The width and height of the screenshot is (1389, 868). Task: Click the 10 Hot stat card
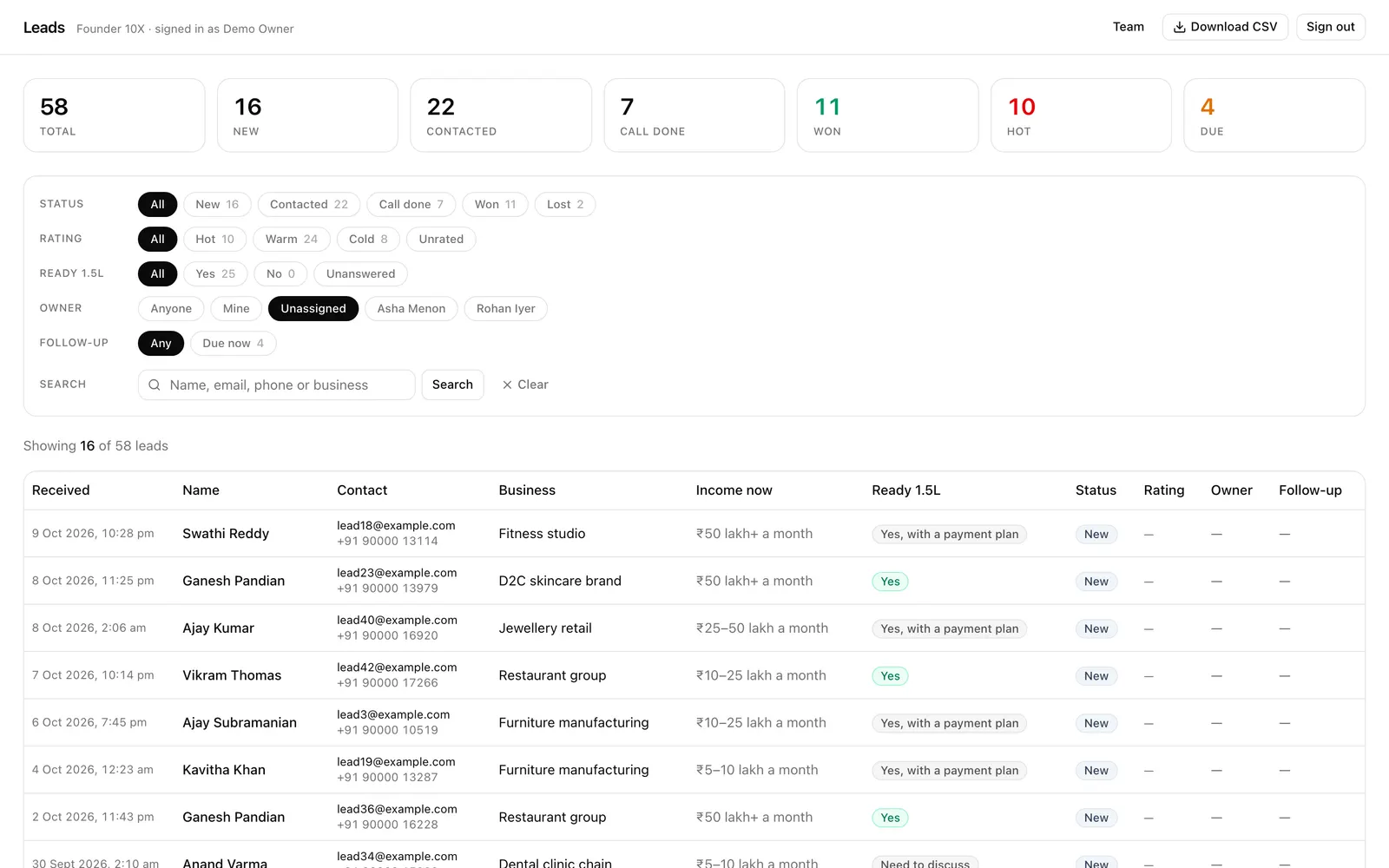pos(1081,115)
